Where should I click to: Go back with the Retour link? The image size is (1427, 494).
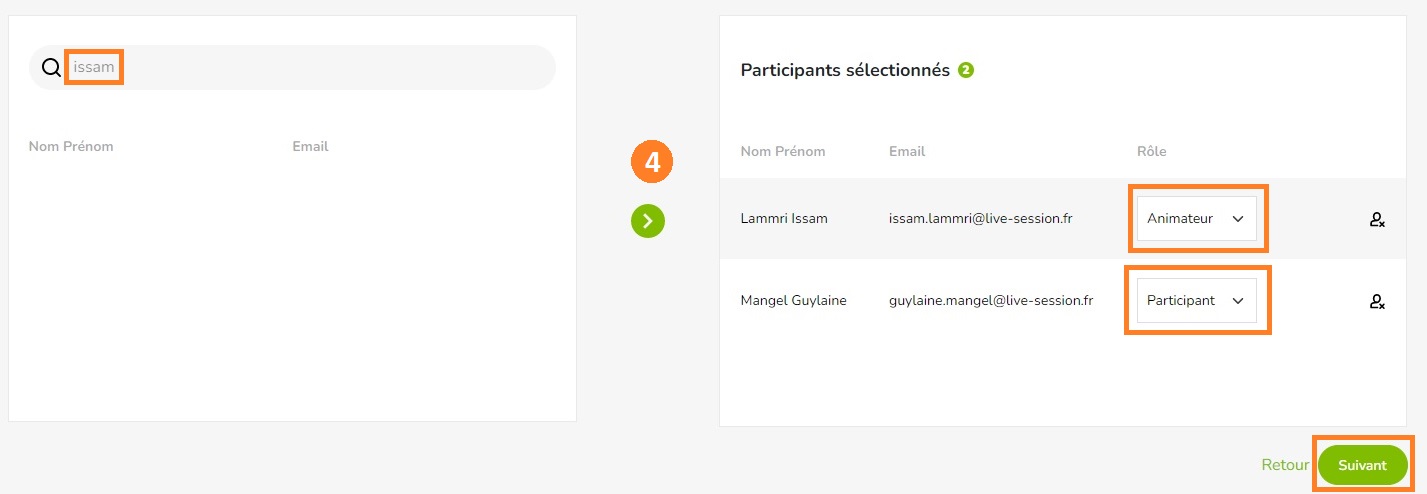pyautogui.click(x=1285, y=465)
